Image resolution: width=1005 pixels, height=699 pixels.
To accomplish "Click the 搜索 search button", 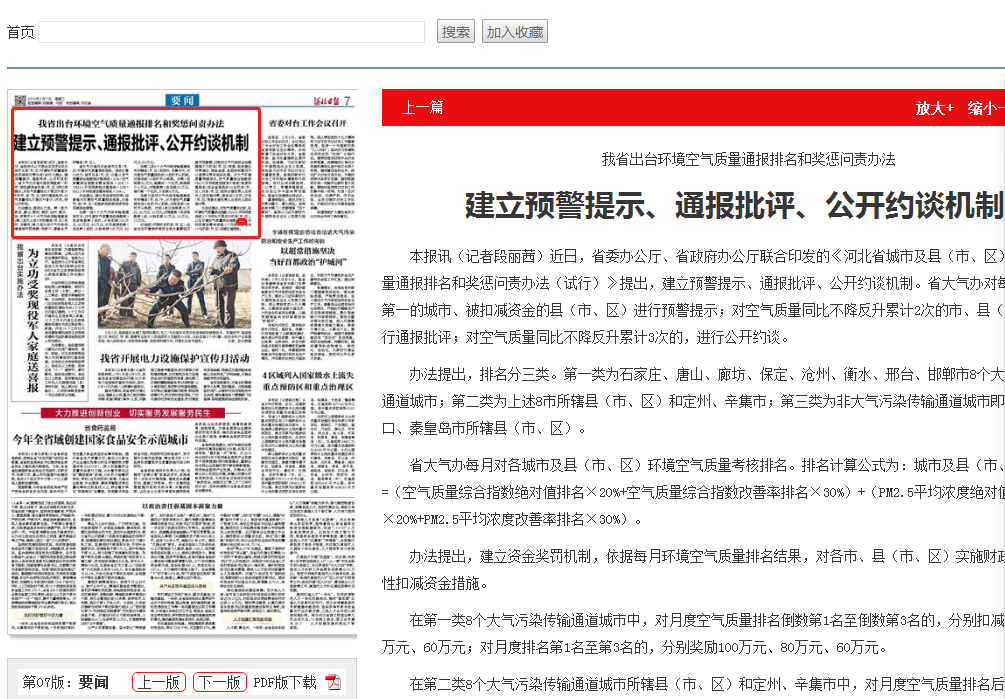I will (456, 32).
